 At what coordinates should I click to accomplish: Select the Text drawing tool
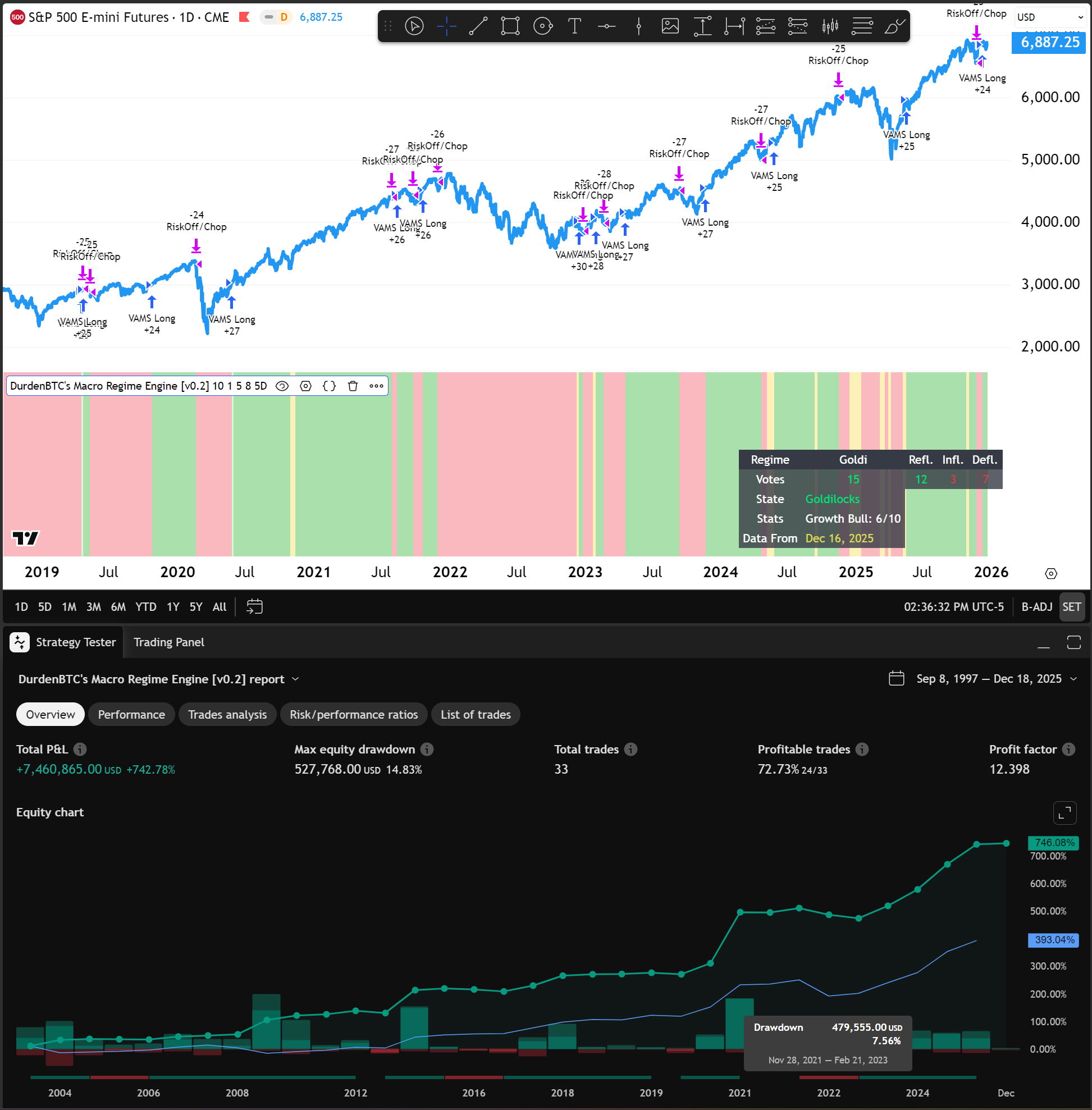[x=574, y=26]
